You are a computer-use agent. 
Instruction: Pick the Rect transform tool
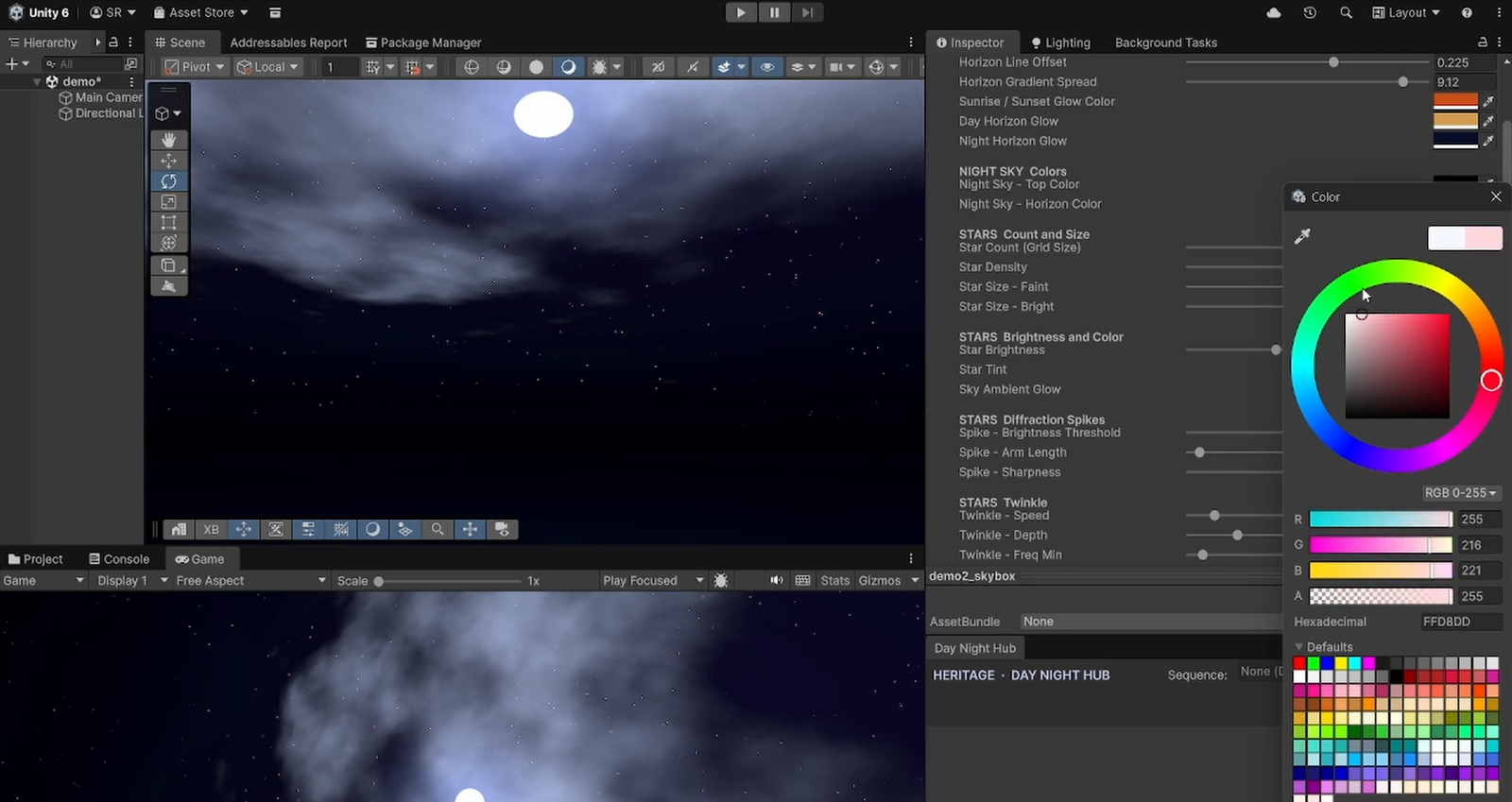coord(168,222)
